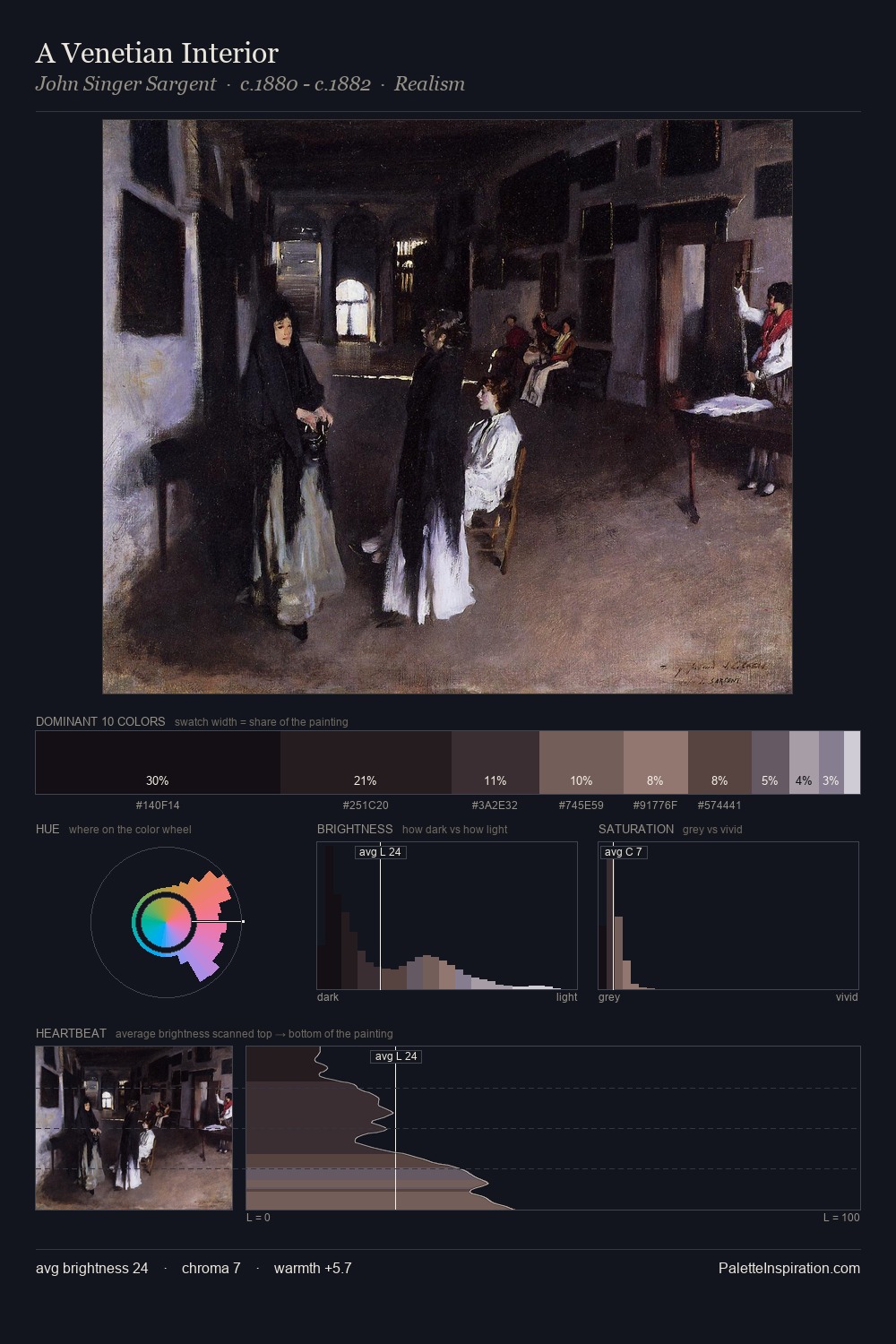This screenshot has height=1344, width=896.
Task: Click the 'HUE' section heading
Action: pyautogui.click(x=47, y=829)
